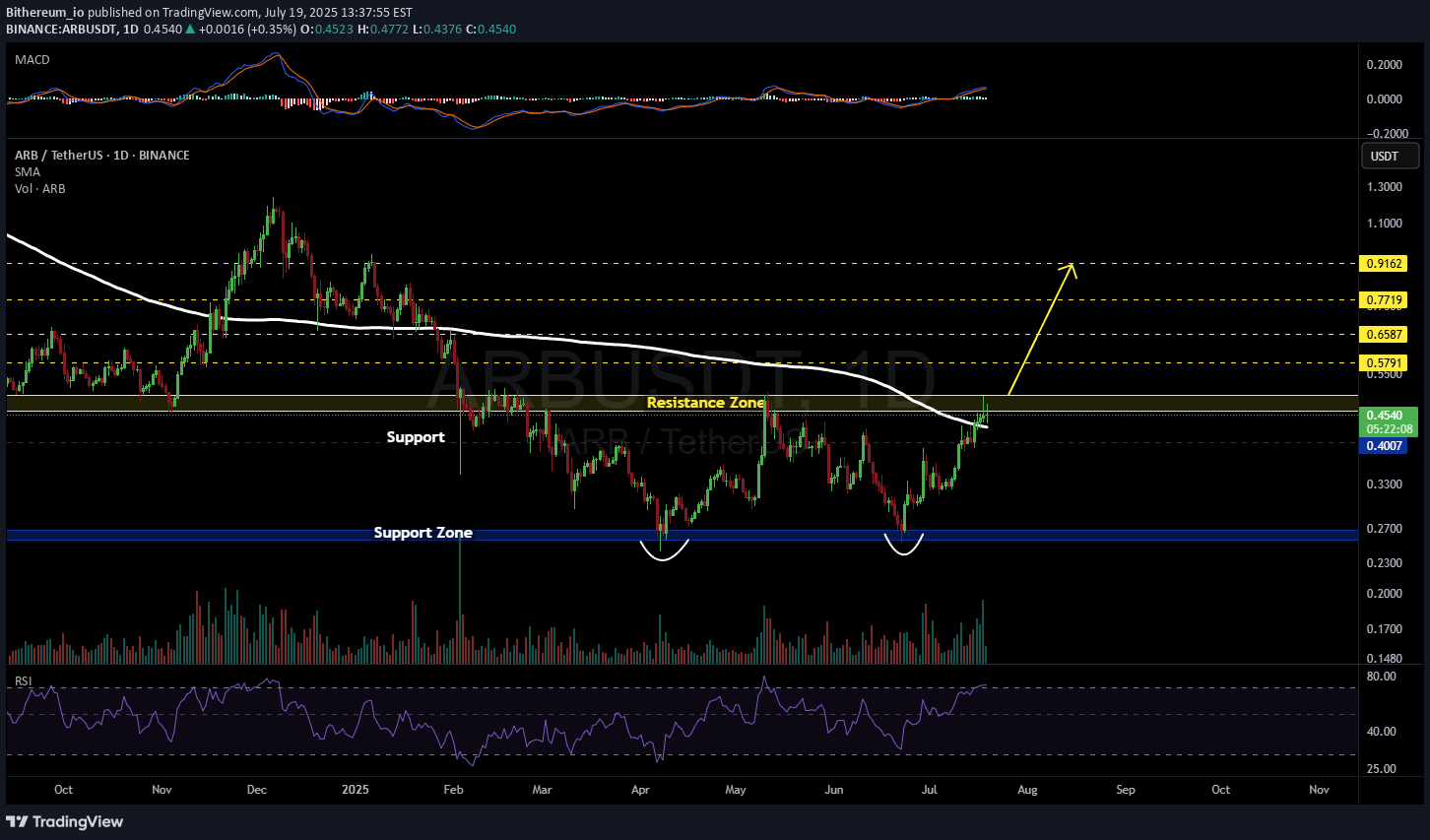The width and height of the screenshot is (1430, 840).
Task: Click the RSI 25.00 scale value
Action: (x=1382, y=769)
